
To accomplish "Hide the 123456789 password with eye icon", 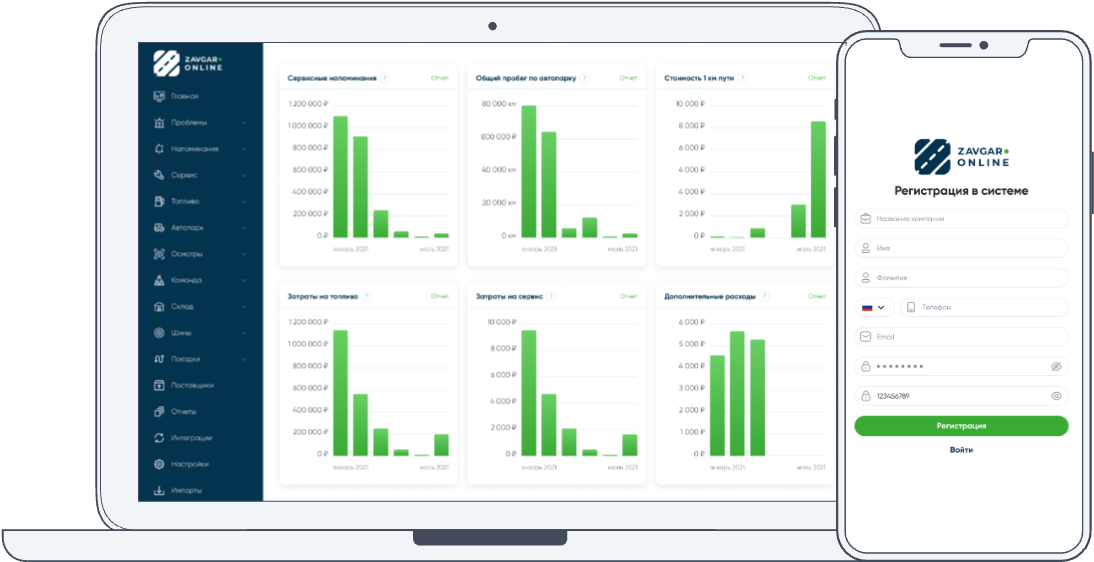I will point(1056,396).
